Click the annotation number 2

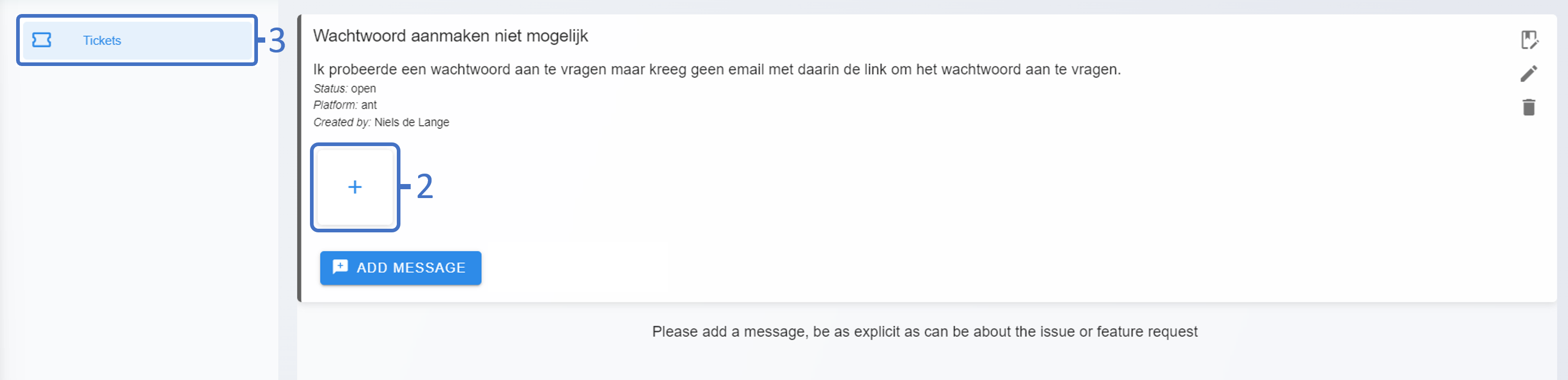click(x=425, y=186)
